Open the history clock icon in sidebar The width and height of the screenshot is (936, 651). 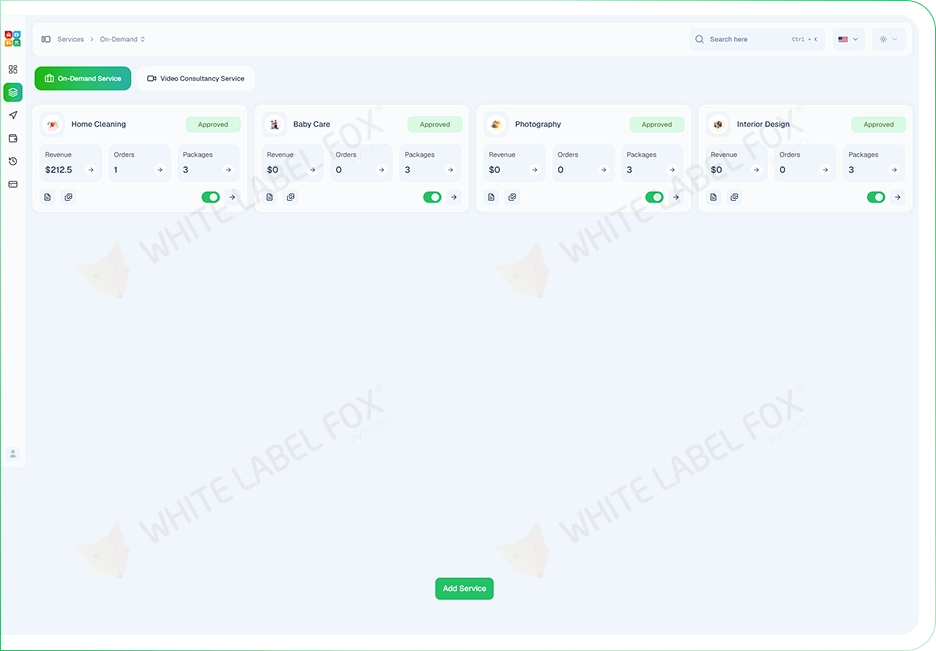click(x=13, y=161)
